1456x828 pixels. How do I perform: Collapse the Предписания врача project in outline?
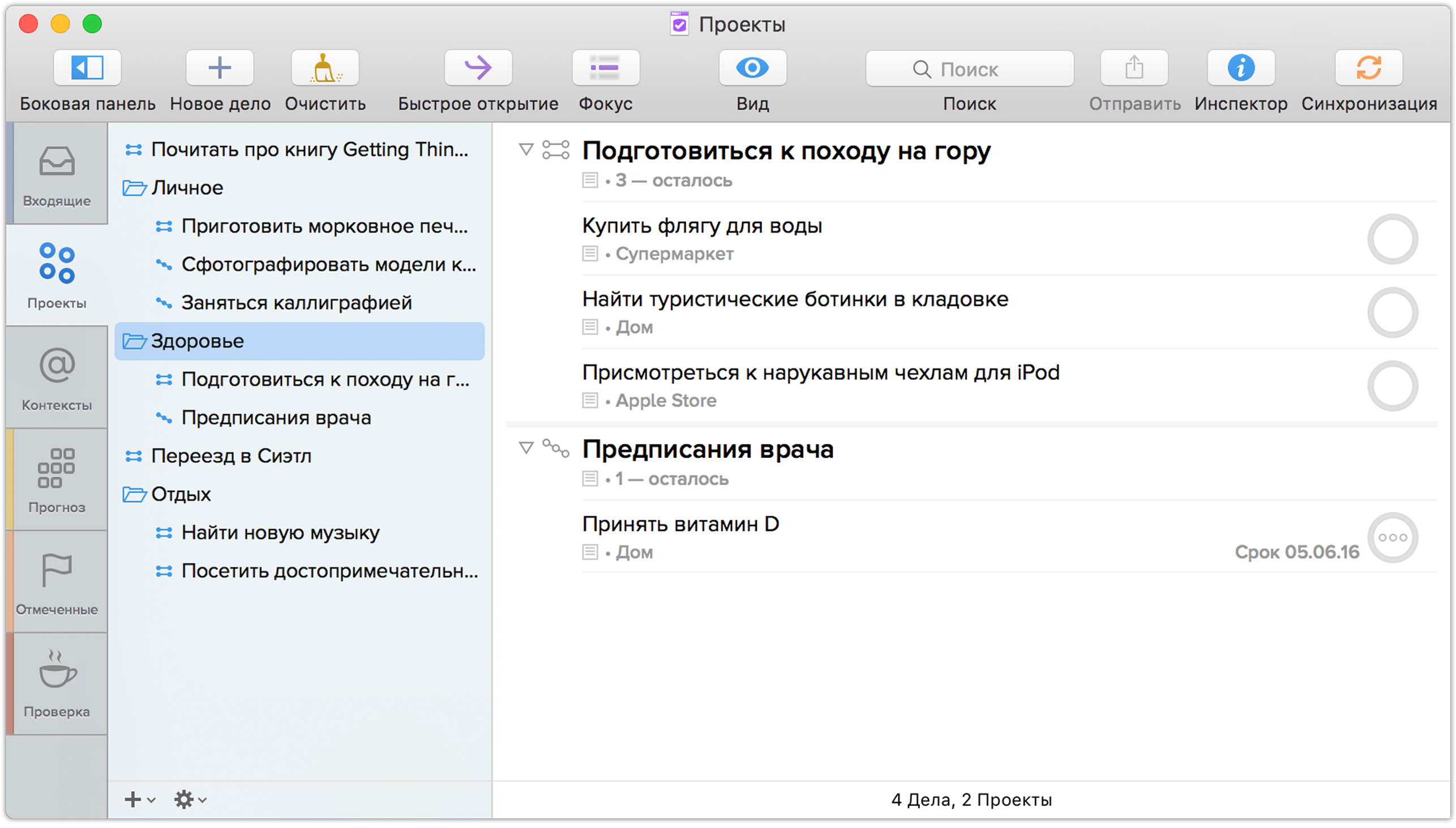pyautogui.click(x=526, y=448)
